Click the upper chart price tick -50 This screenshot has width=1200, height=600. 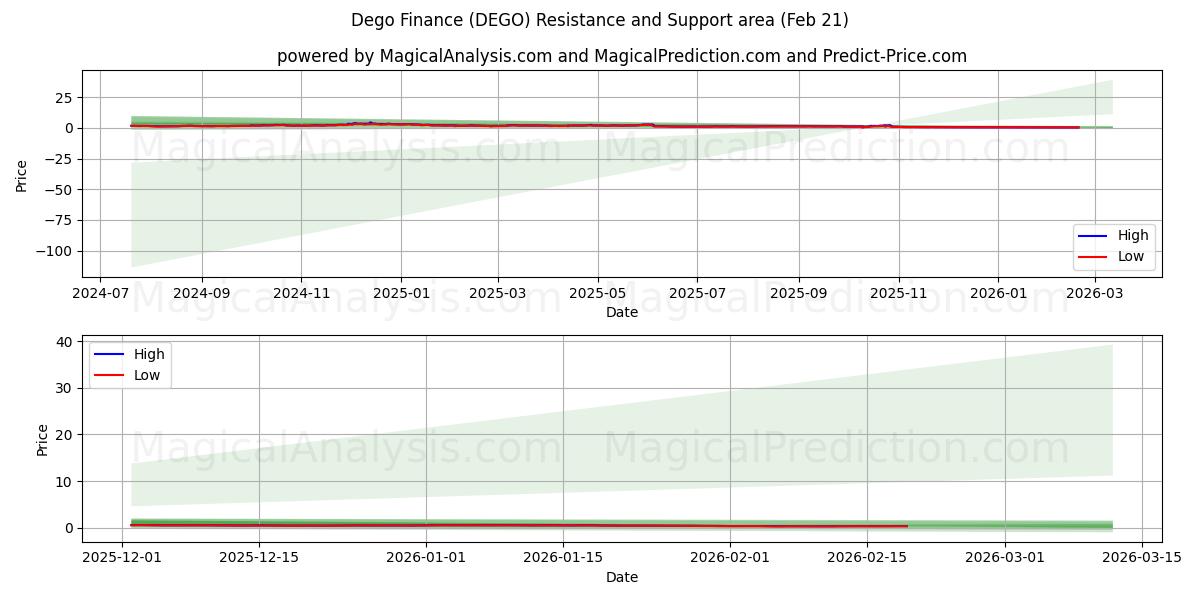(x=59, y=190)
